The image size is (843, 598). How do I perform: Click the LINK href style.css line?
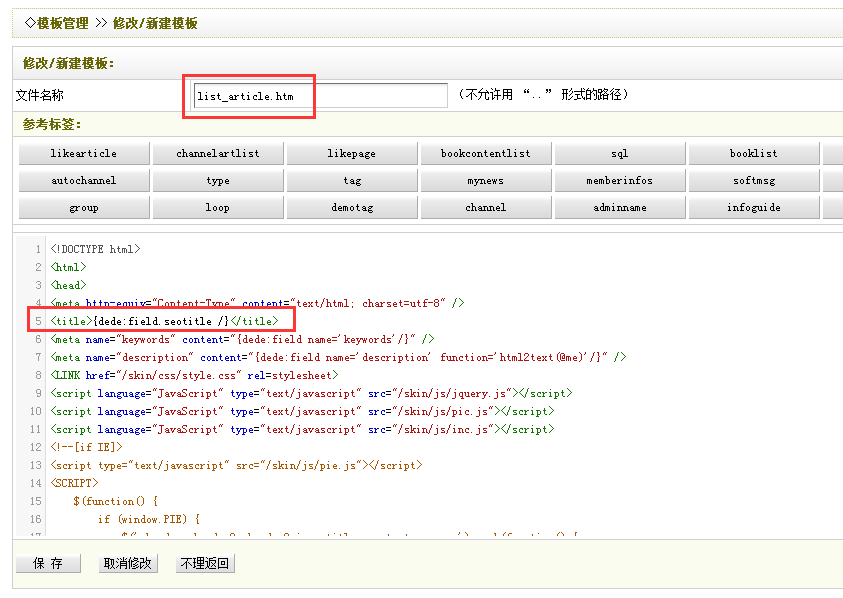(x=195, y=375)
